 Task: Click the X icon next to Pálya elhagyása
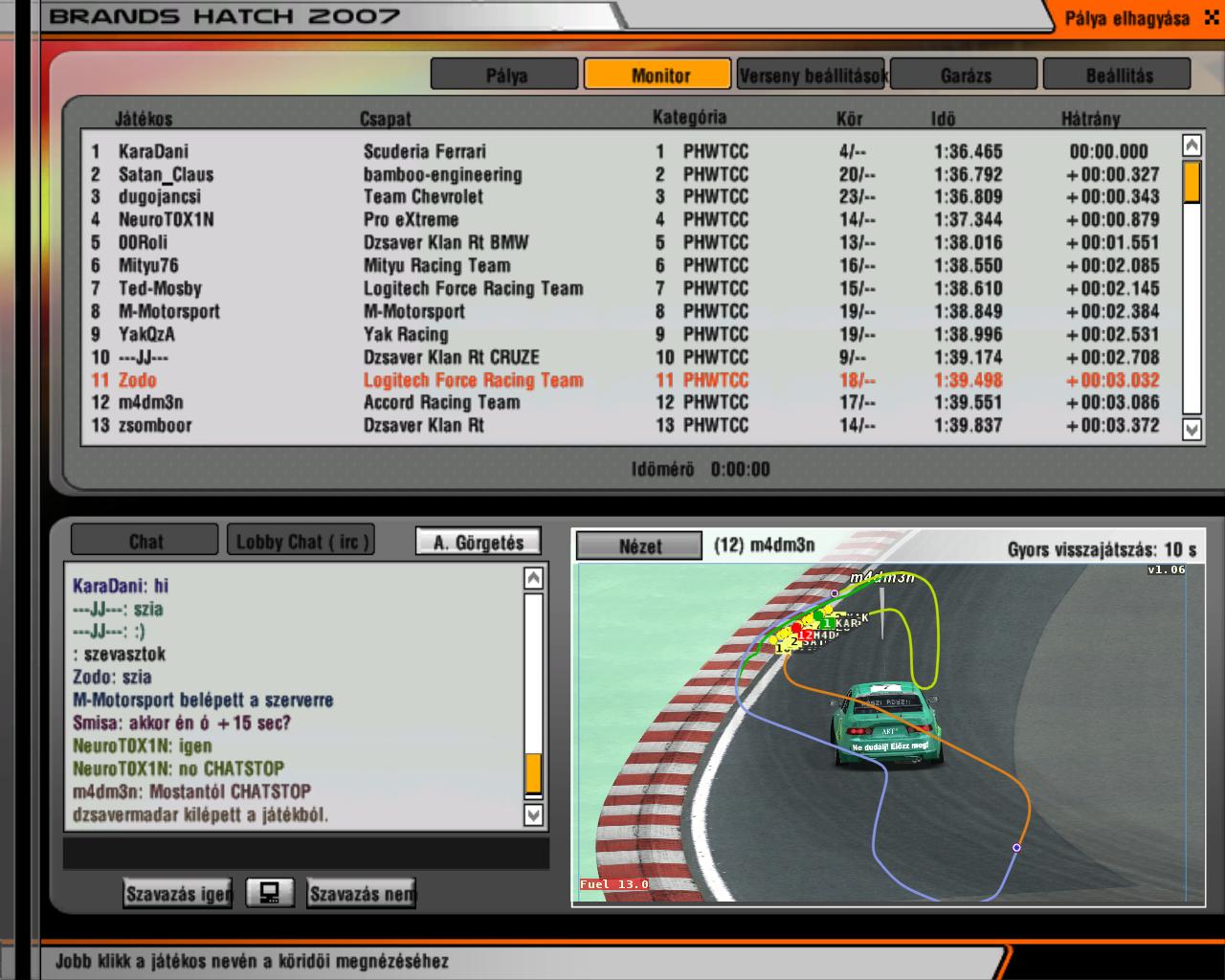click(x=1210, y=18)
